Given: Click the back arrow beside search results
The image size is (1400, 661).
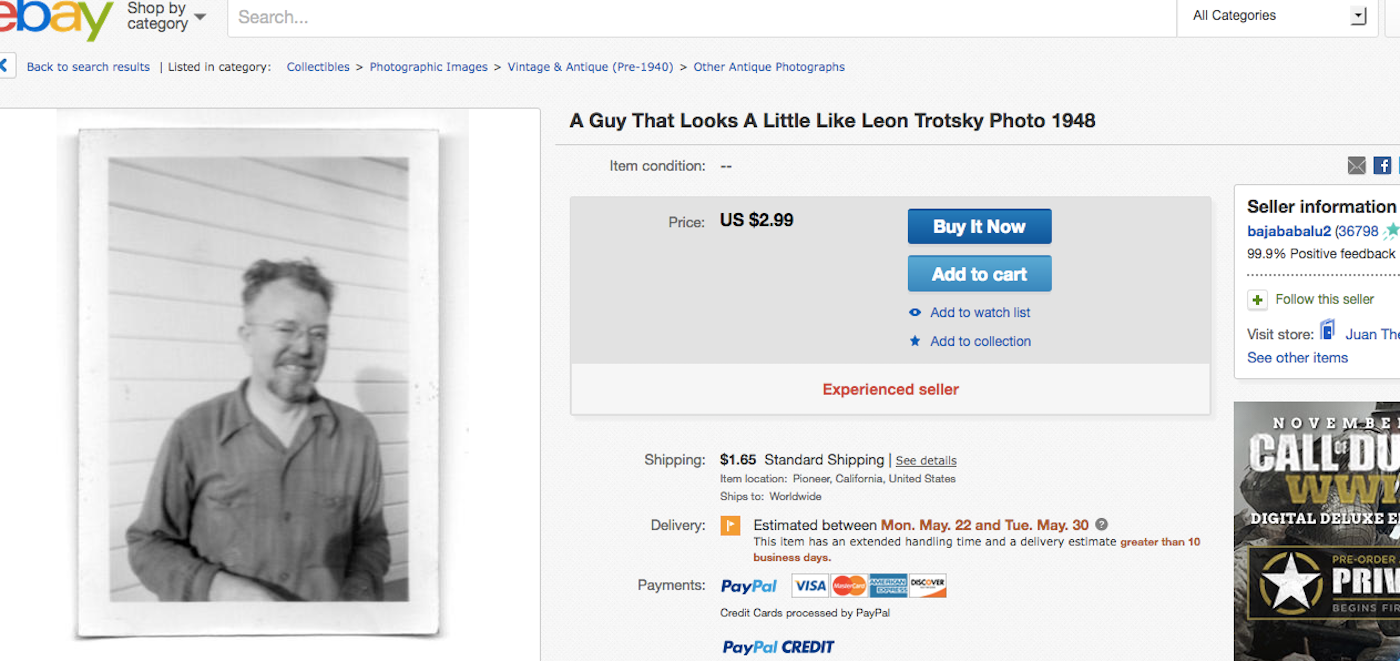Looking at the screenshot, I should [4, 67].
